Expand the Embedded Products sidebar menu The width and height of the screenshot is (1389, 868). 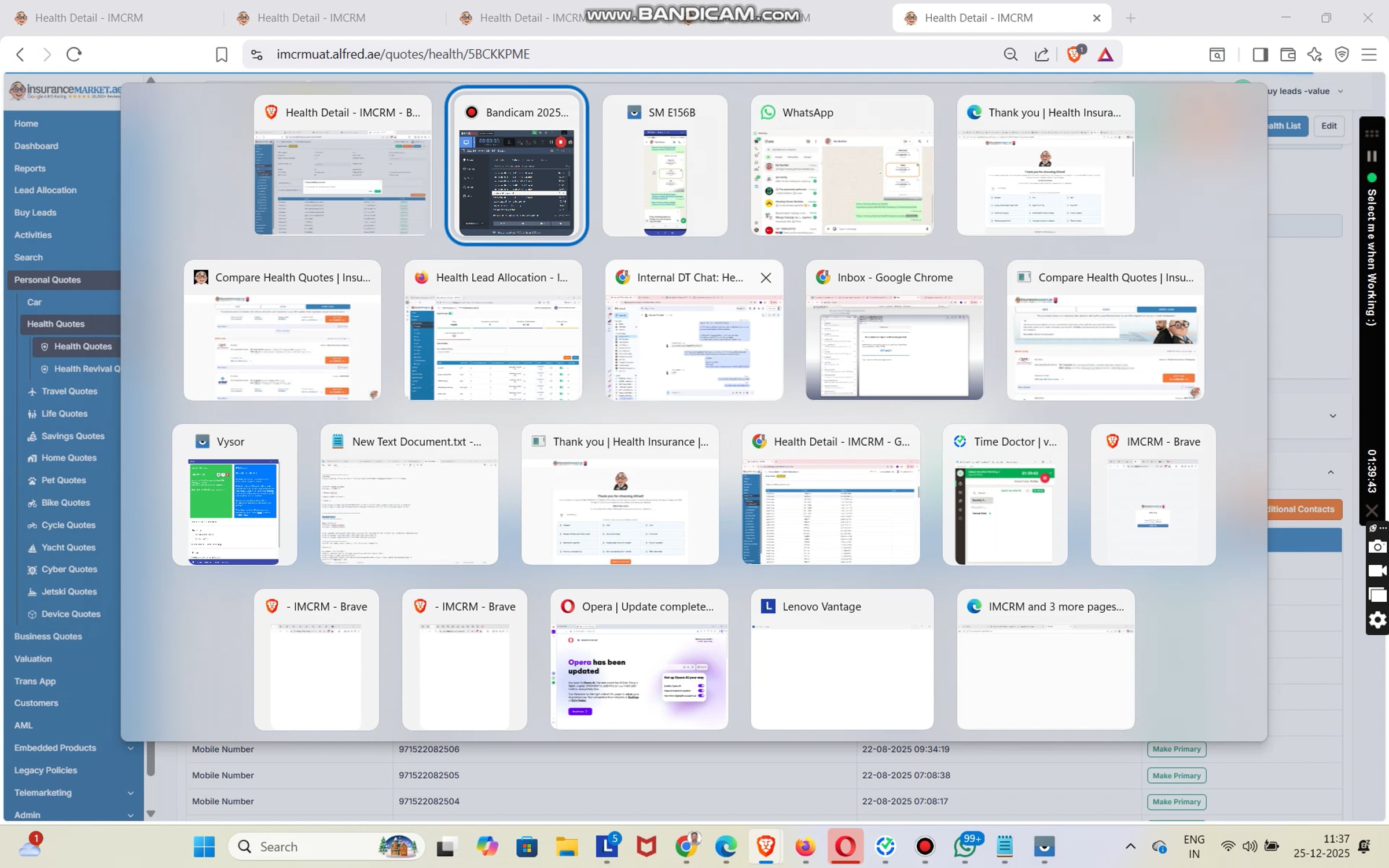tap(74, 748)
